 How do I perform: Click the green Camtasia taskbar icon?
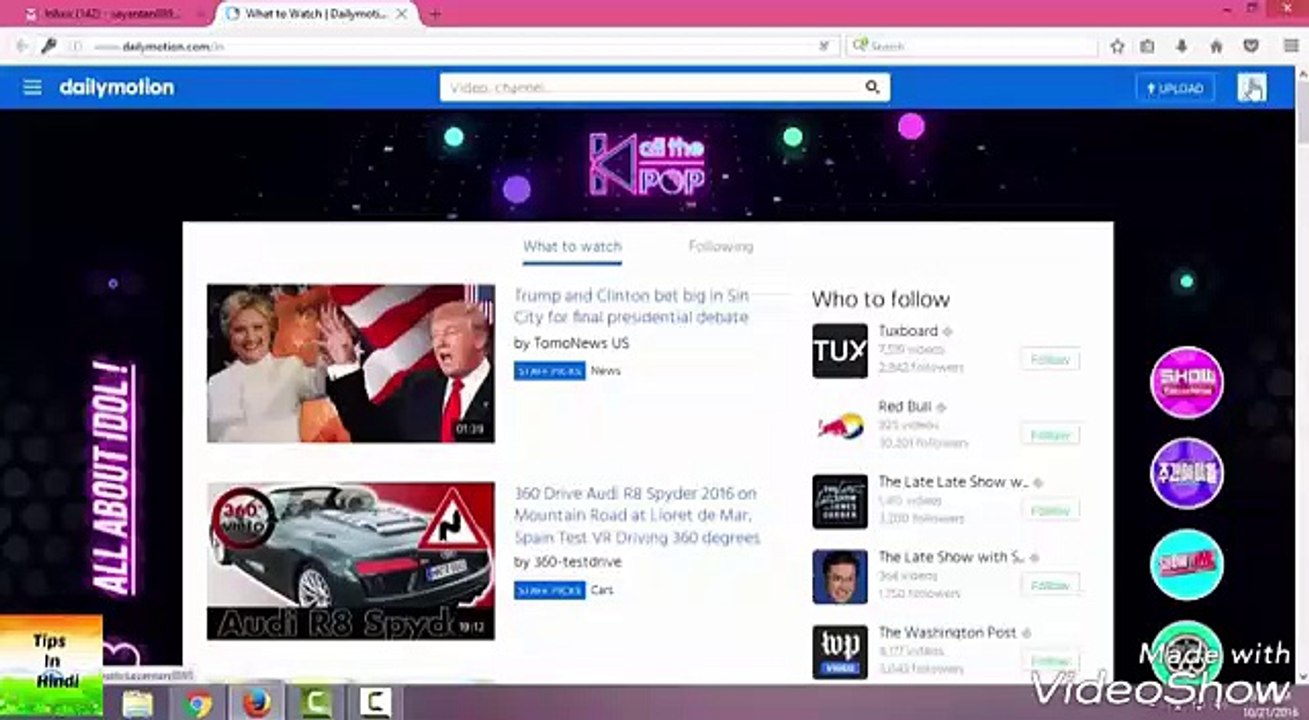tap(315, 704)
